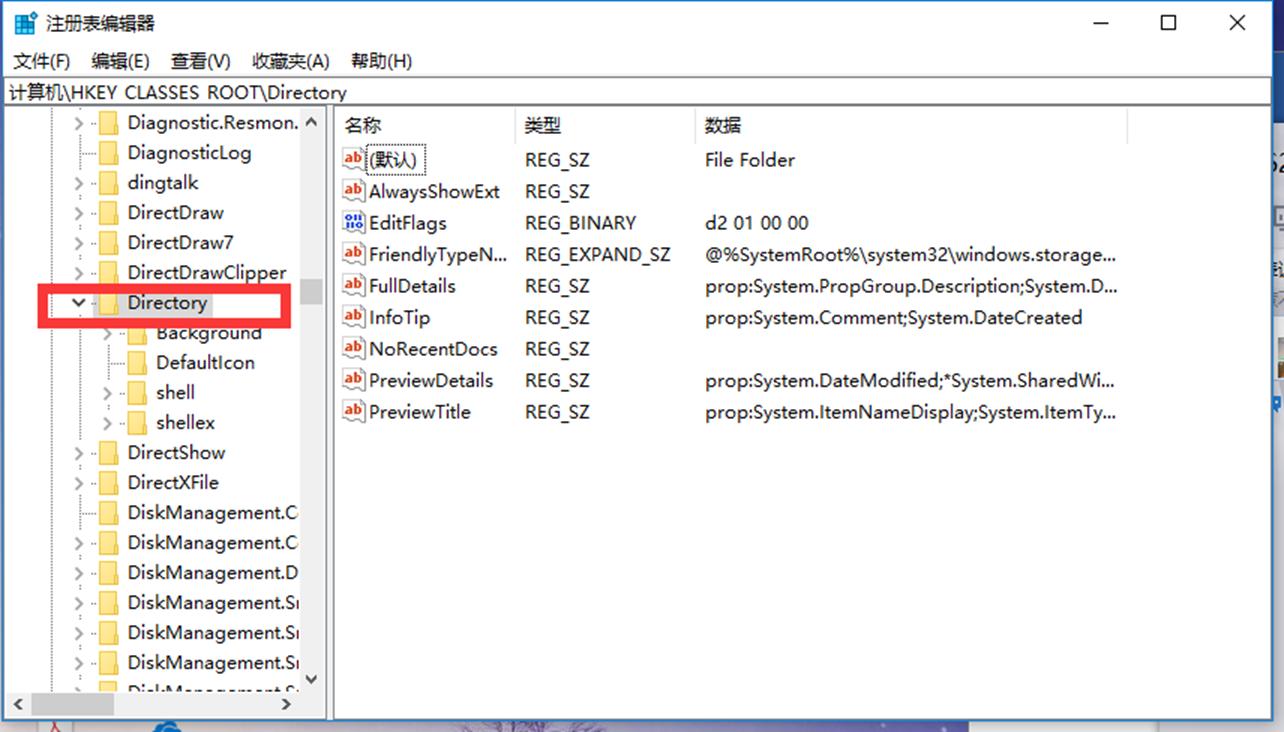Expand the dingtalk key
The height and width of the screenshot is (732, 1284).
[79, 183]
